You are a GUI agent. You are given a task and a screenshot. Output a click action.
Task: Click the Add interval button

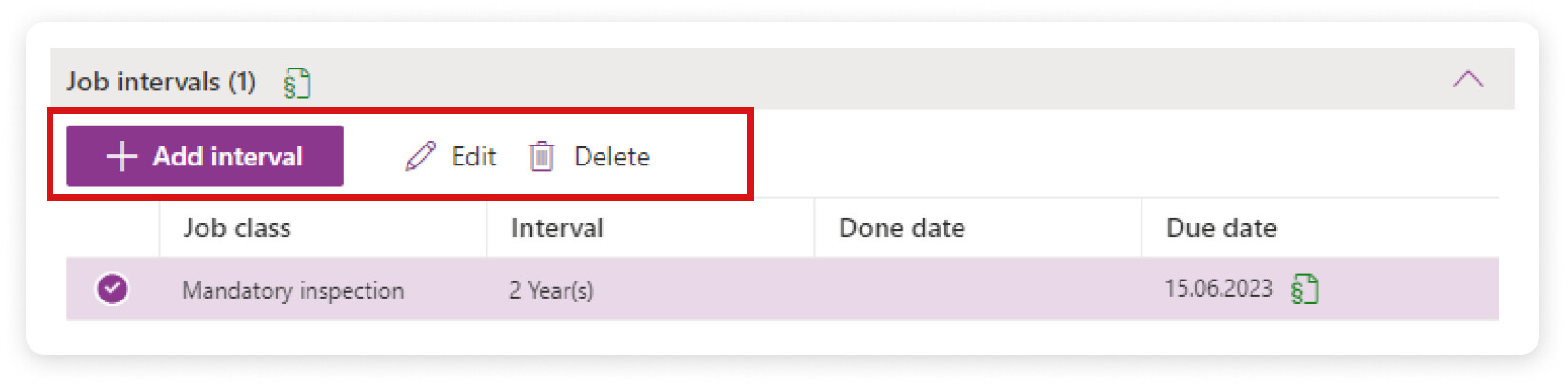(x=205, y=156)
